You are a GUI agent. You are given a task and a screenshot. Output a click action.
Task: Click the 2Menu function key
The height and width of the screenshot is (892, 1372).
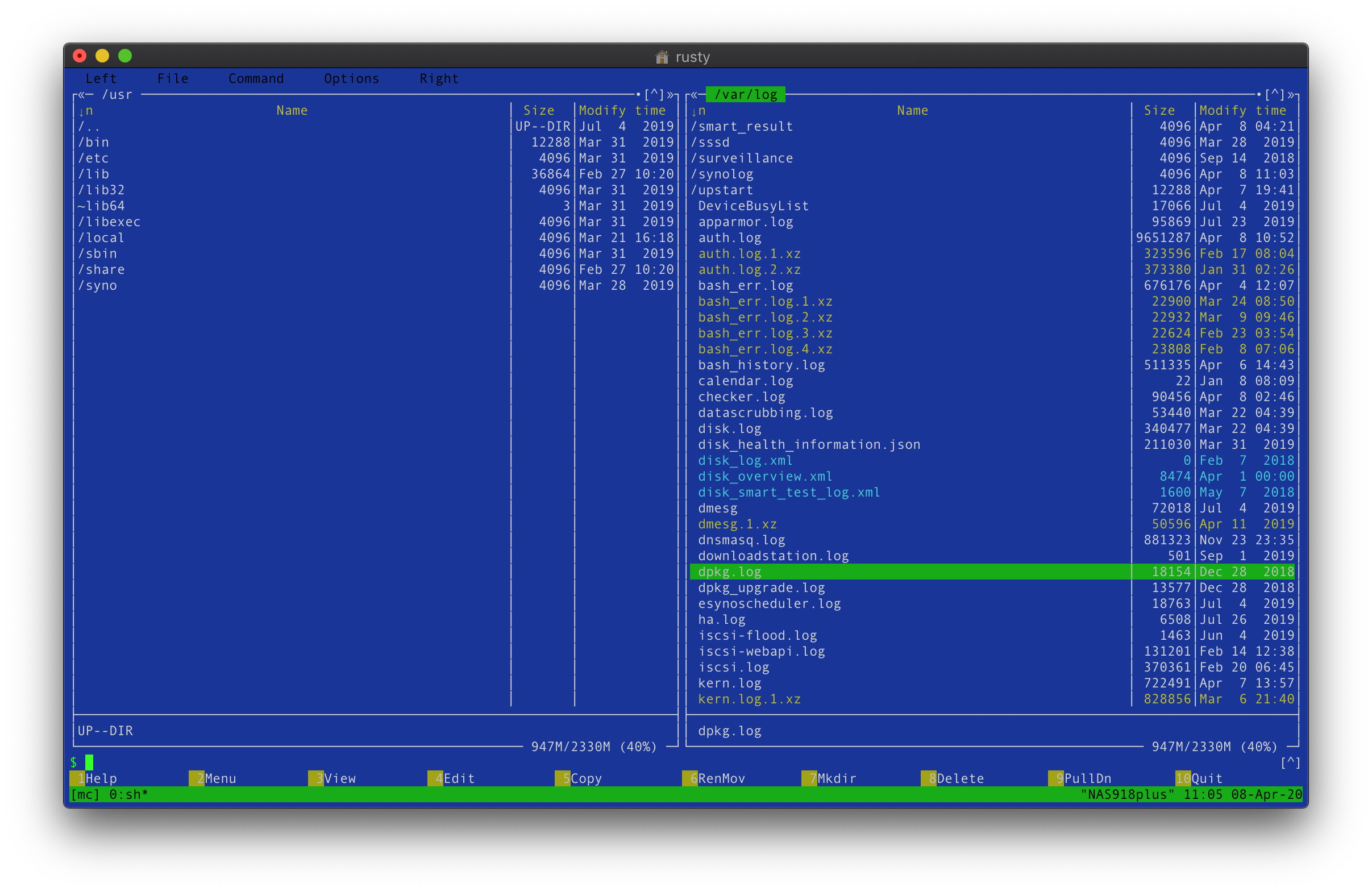[x=213, y=778]
